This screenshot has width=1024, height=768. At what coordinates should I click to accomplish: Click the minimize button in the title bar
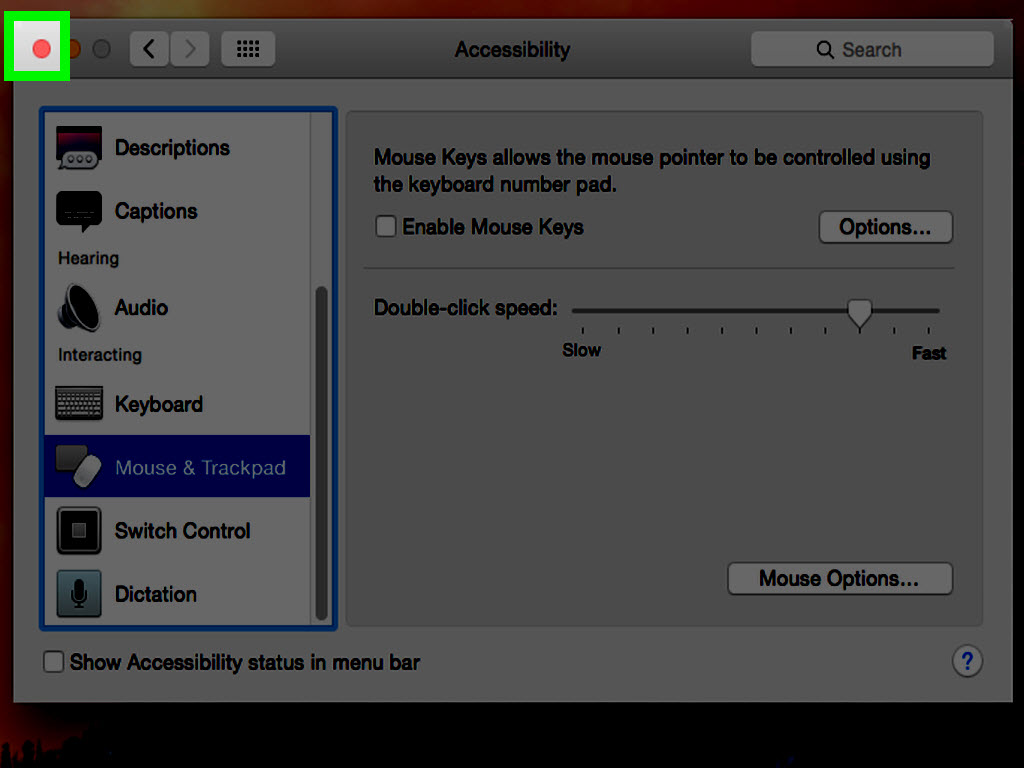click(x=73, y=49)
